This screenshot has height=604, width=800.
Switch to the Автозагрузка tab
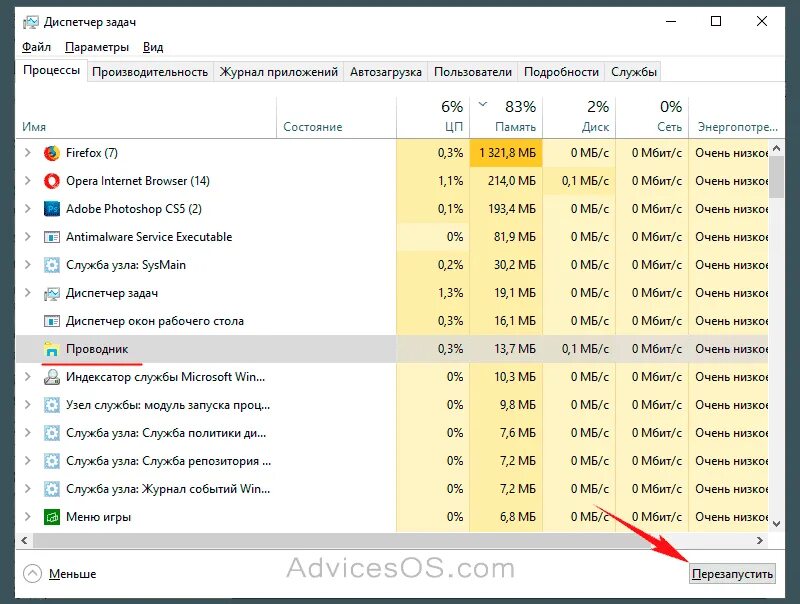point(386,72)
